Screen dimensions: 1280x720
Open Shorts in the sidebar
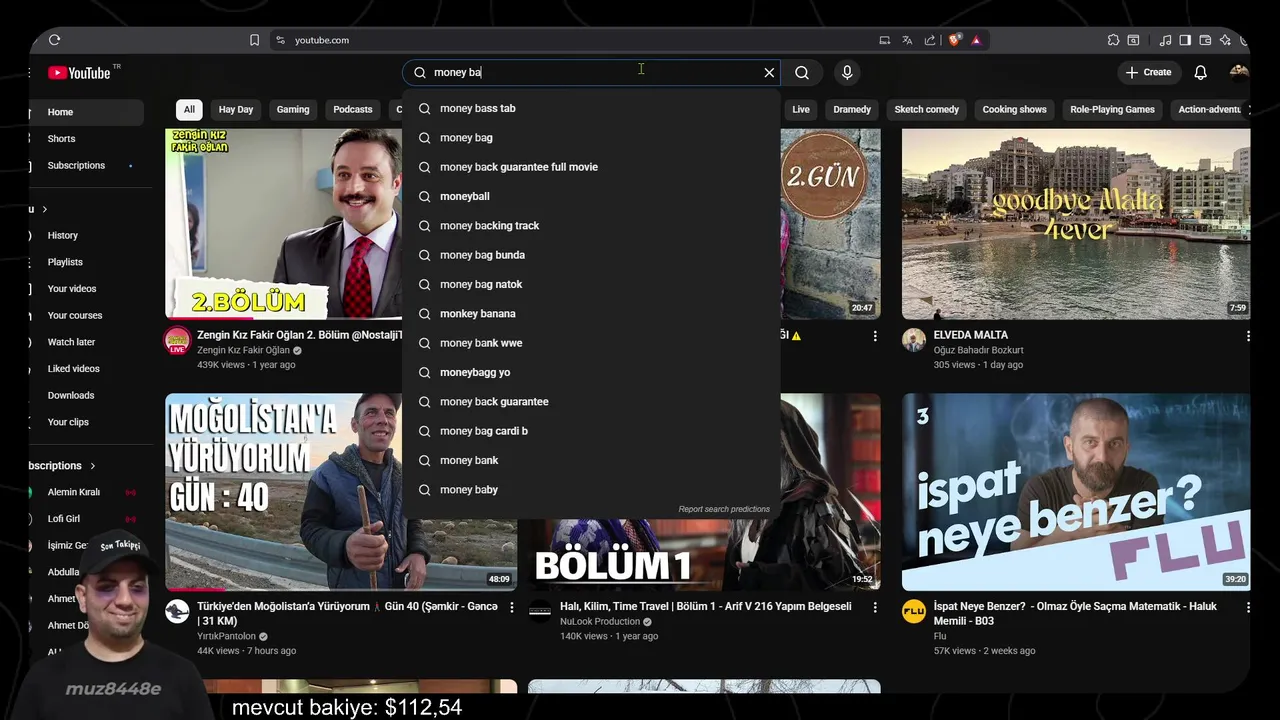point(86,139)
